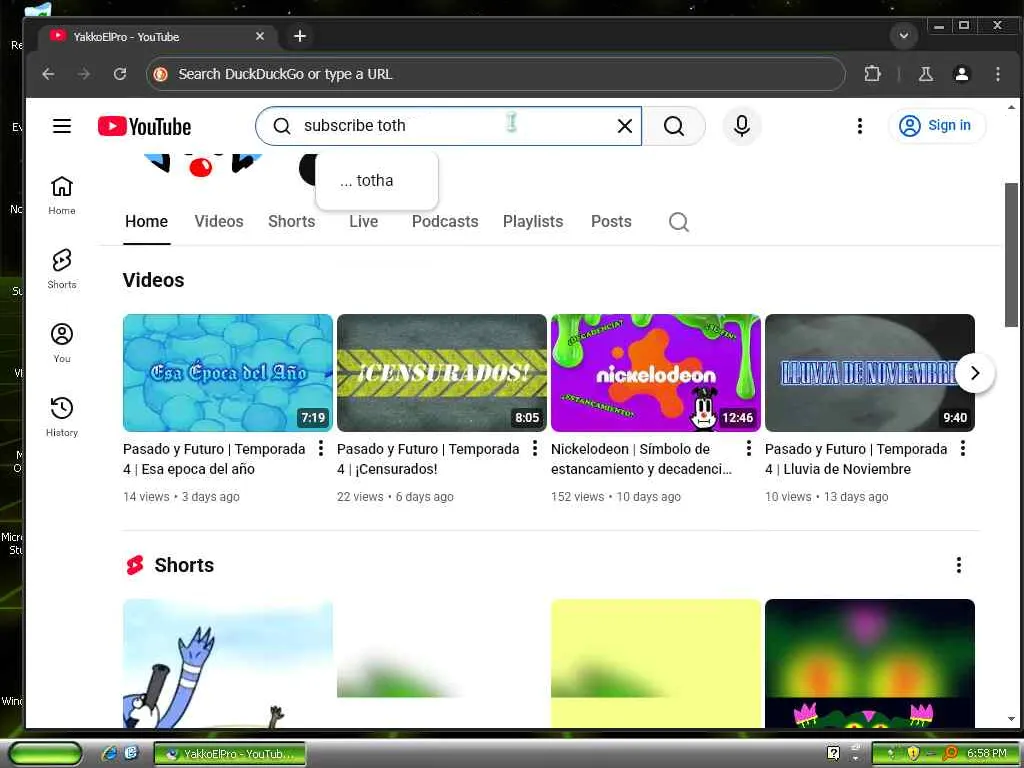This screenshot has height=768, width=1024.
Task: Play the 'Lluvia de Noviembre' thumbnail
Action: [869, 373]
